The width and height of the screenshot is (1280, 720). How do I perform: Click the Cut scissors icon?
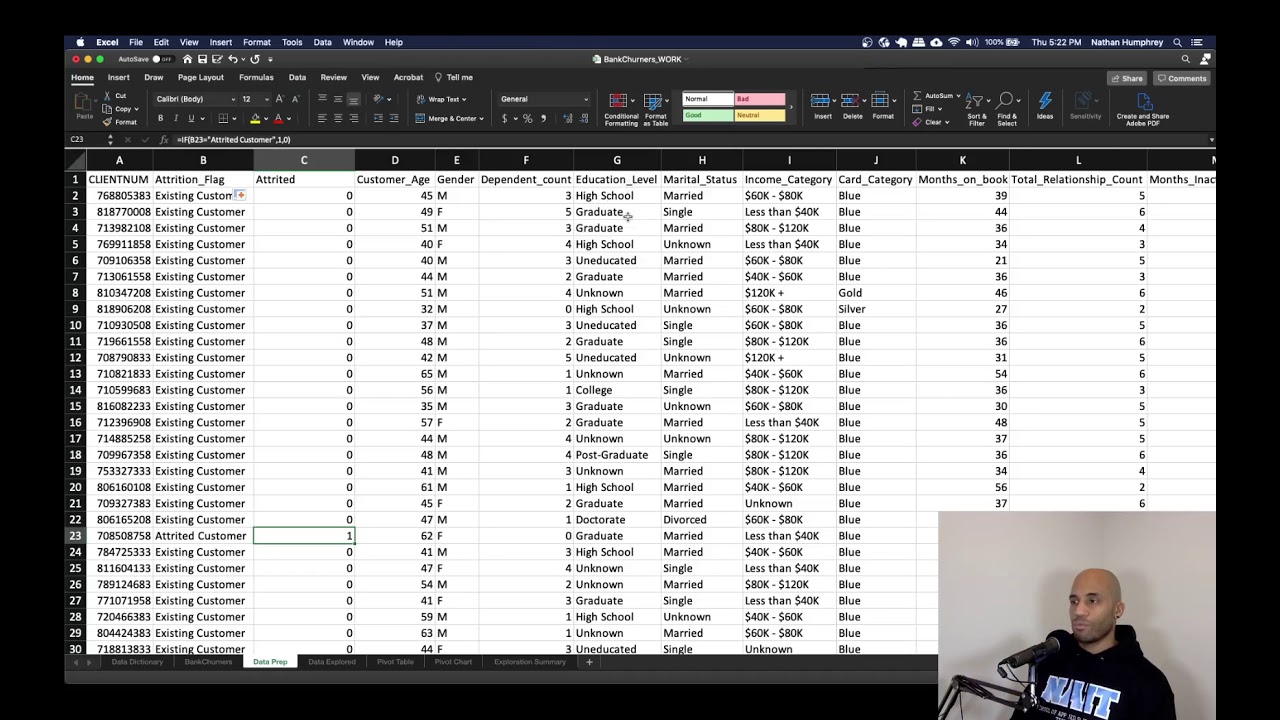[108, 96]
